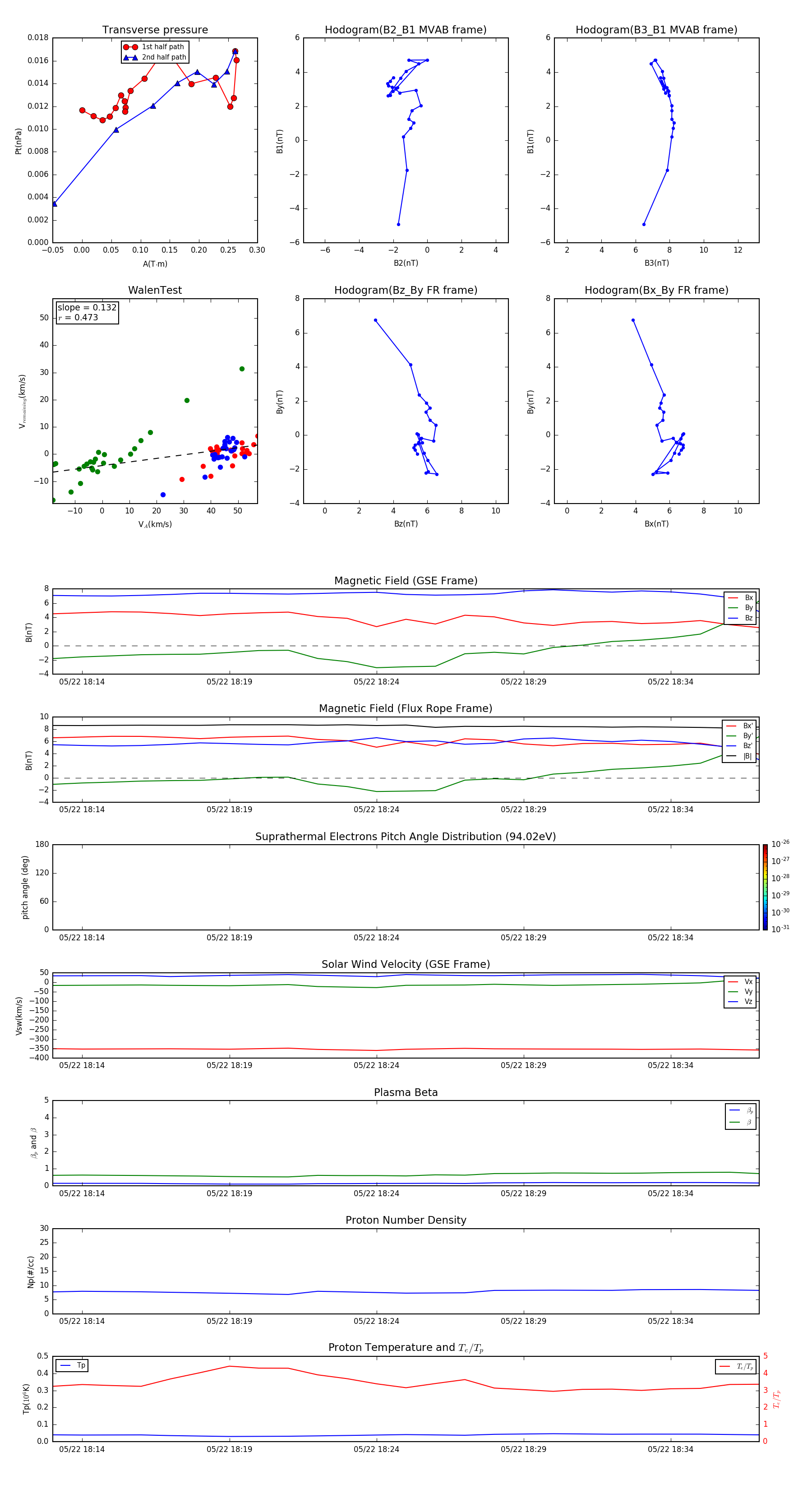Click the 'Solar Wind Velocity (GSE Frame)' title

[406, 965]
